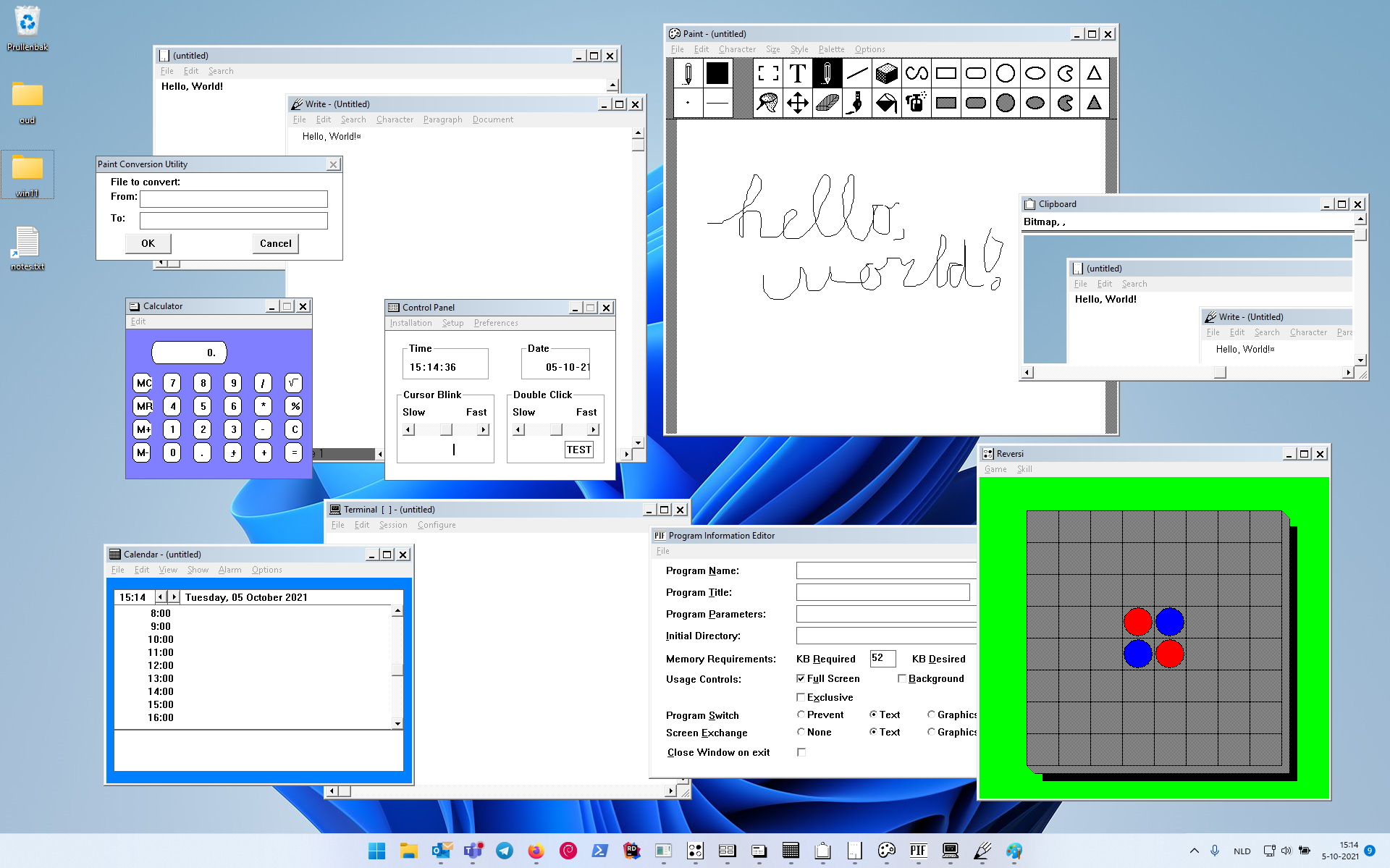Choose the filled triangle polygon tool

(1094, 103)
